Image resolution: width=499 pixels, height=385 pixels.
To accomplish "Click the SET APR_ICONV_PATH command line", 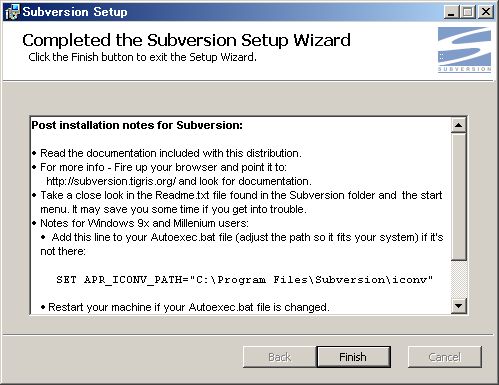I will click(244, 279).
